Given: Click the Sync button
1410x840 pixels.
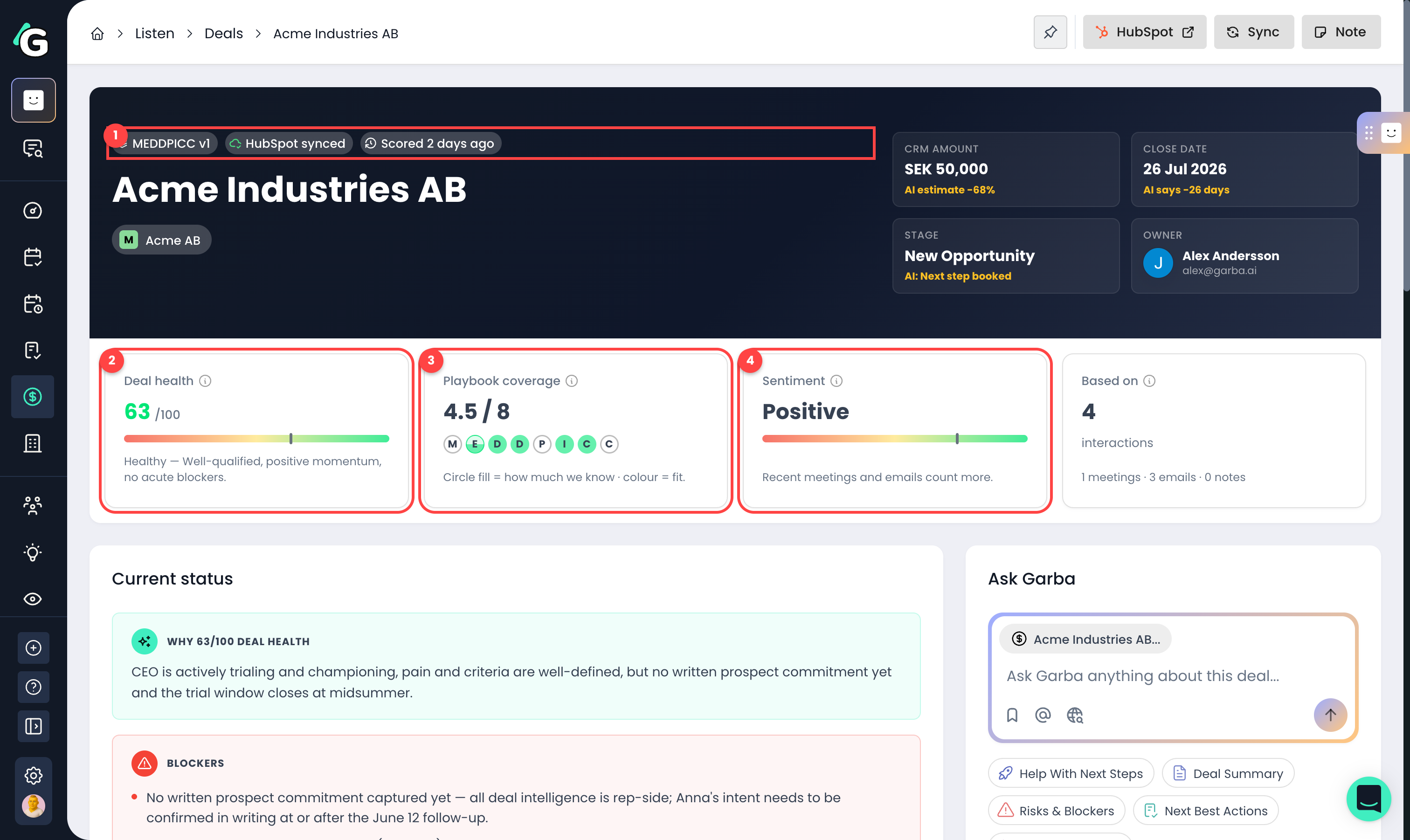Looking at the screenshot, I should 1254,32.
